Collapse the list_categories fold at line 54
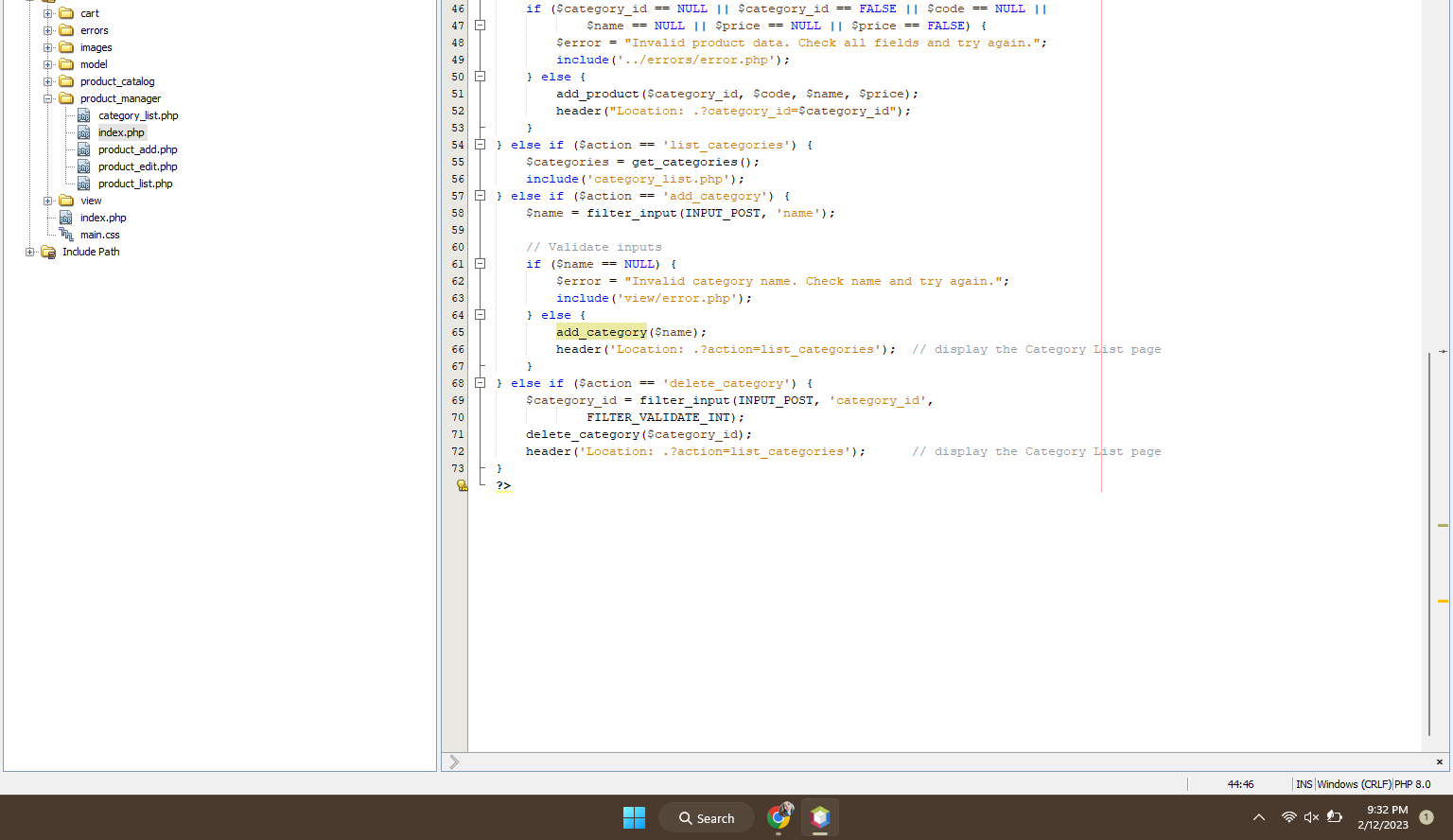Screen dimensions: 1453x840 pos(480,145)
